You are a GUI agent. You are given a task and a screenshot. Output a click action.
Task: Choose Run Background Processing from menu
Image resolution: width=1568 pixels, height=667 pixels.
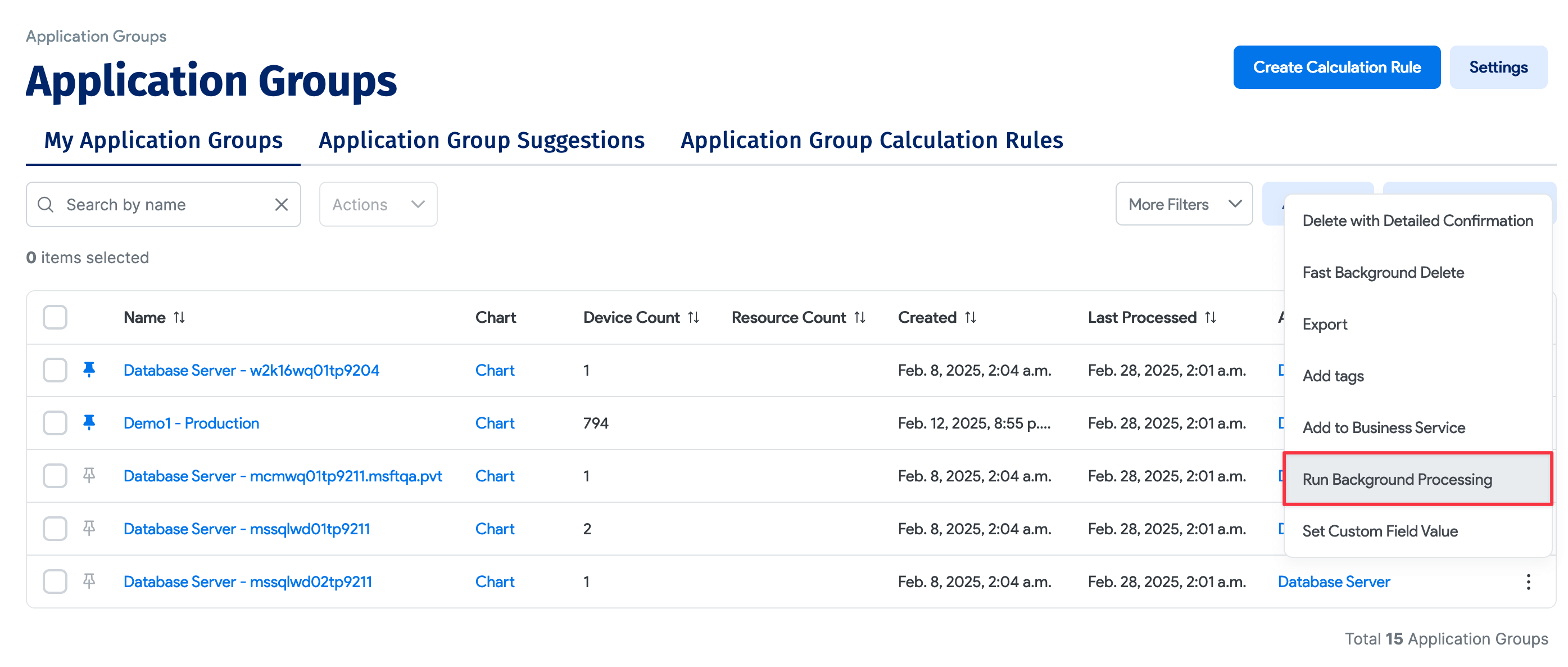tap(1397, 479)
